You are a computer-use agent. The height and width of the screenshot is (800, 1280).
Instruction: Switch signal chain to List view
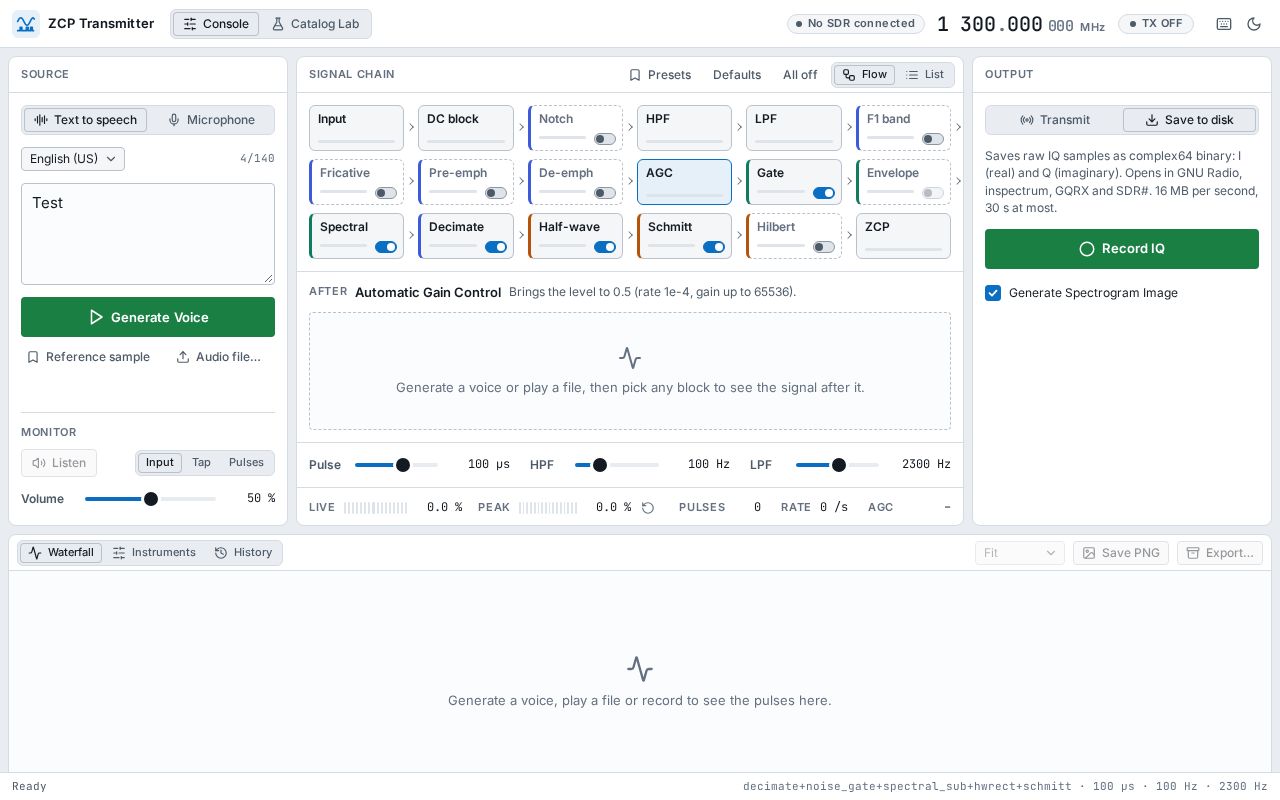click(925, 75)
